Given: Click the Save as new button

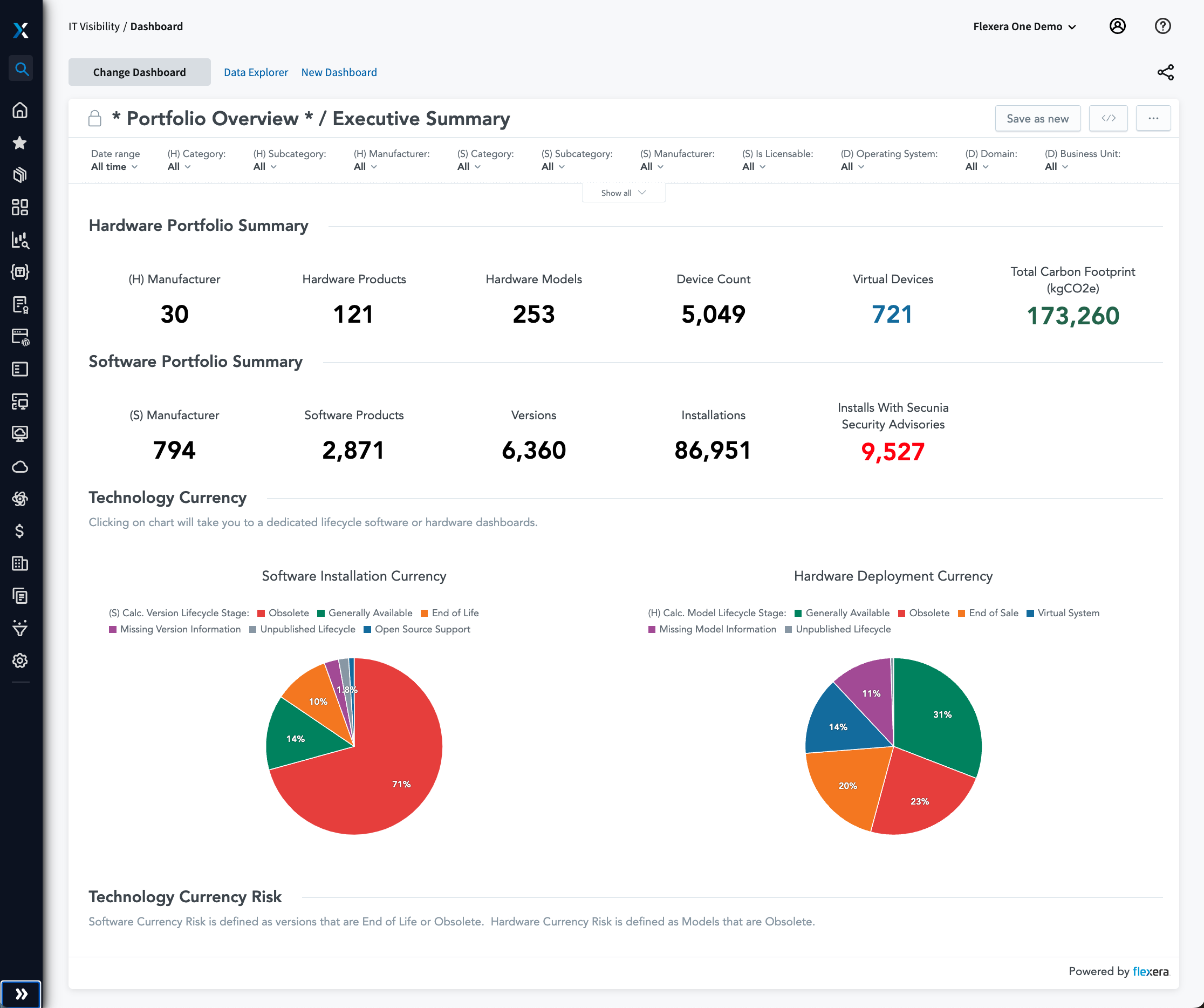Looking at the screenshot, I should tap(1037, 118).
